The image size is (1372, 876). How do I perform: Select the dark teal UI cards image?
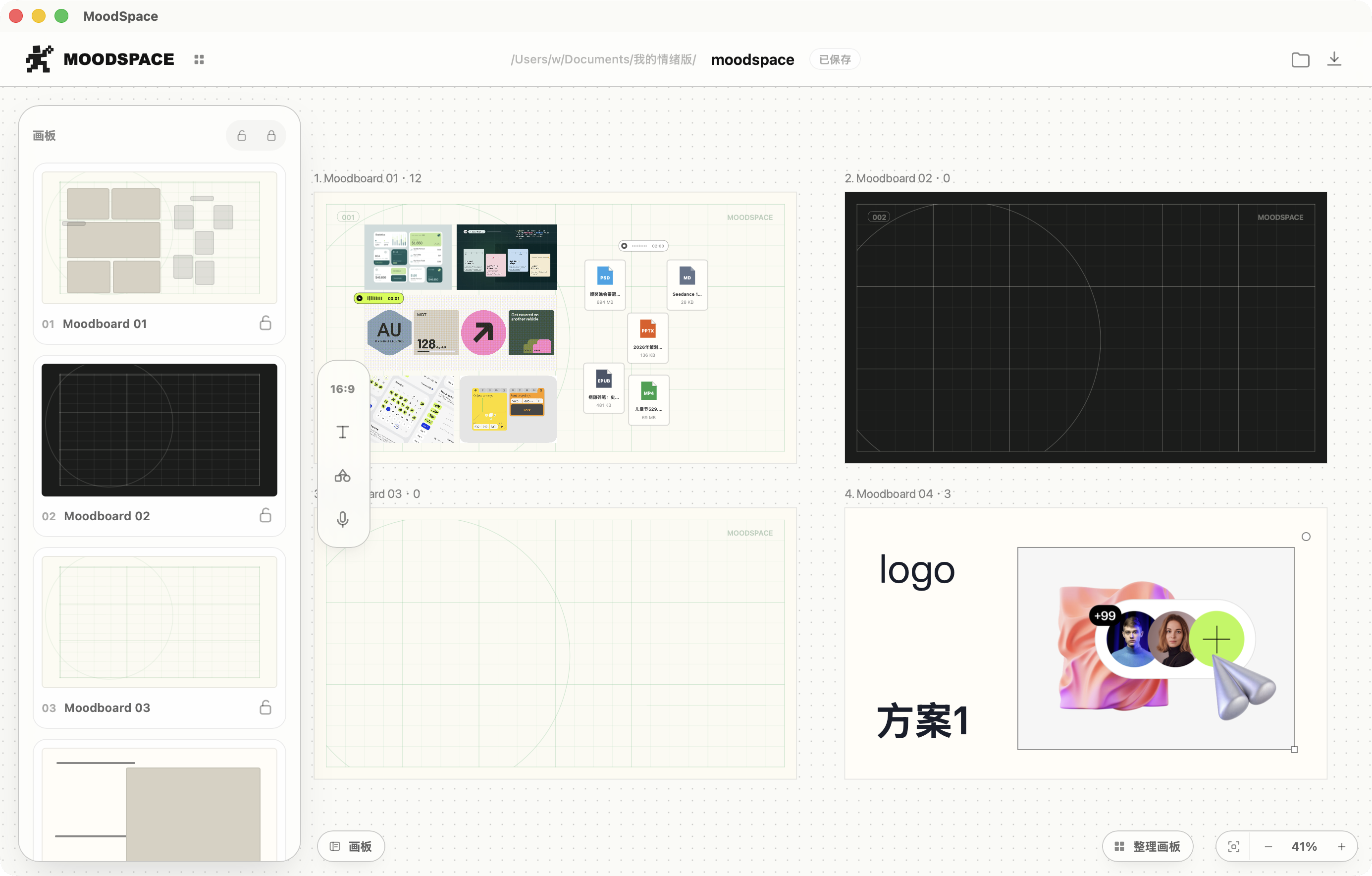(x=507, y=257)
